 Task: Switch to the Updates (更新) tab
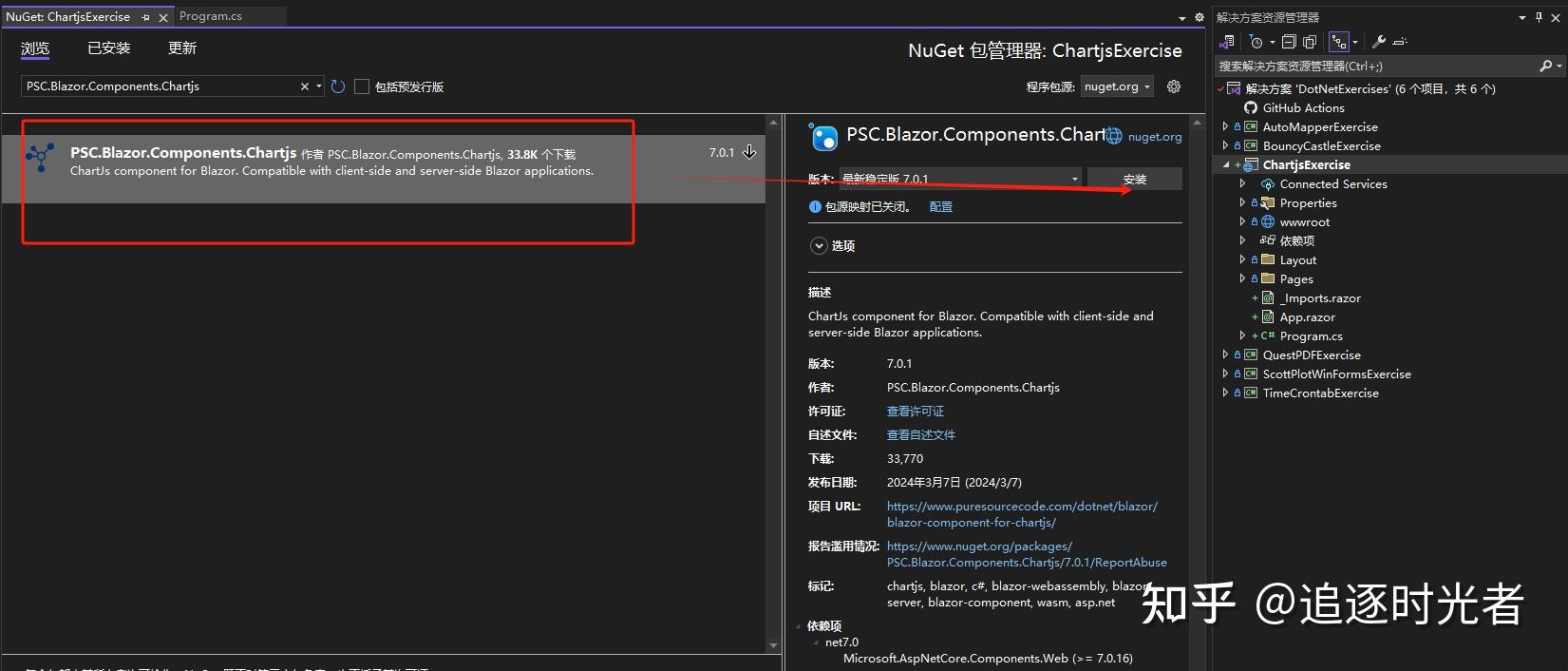pos(182,48)
